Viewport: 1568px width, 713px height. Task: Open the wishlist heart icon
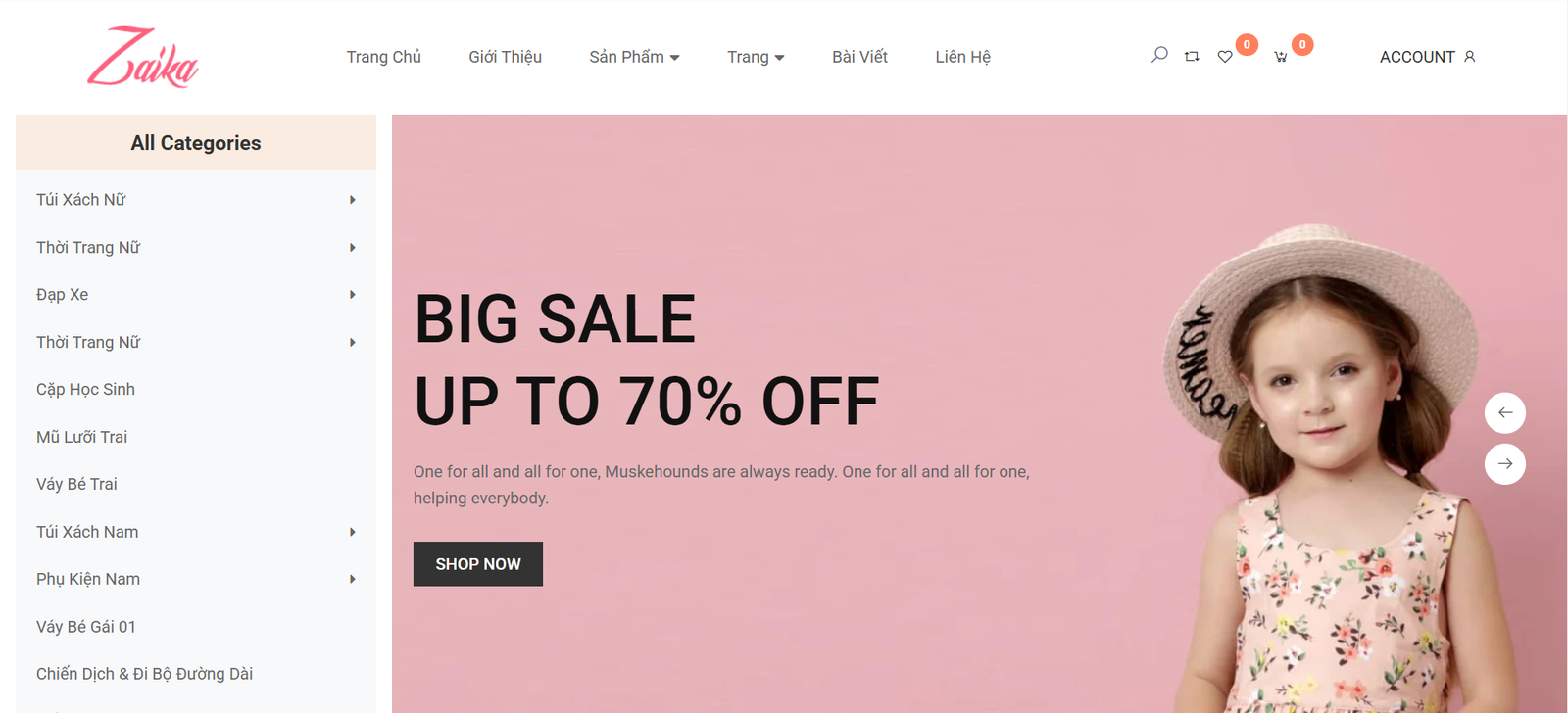tap(1225, 57)
